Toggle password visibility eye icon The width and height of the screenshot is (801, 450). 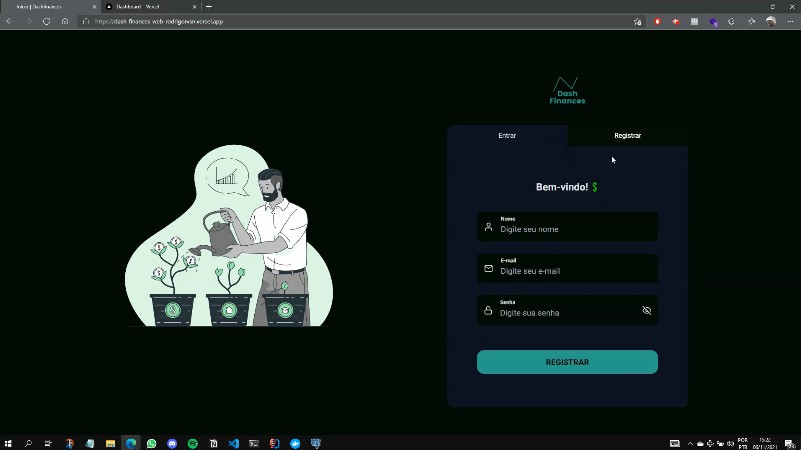point(646,311)
